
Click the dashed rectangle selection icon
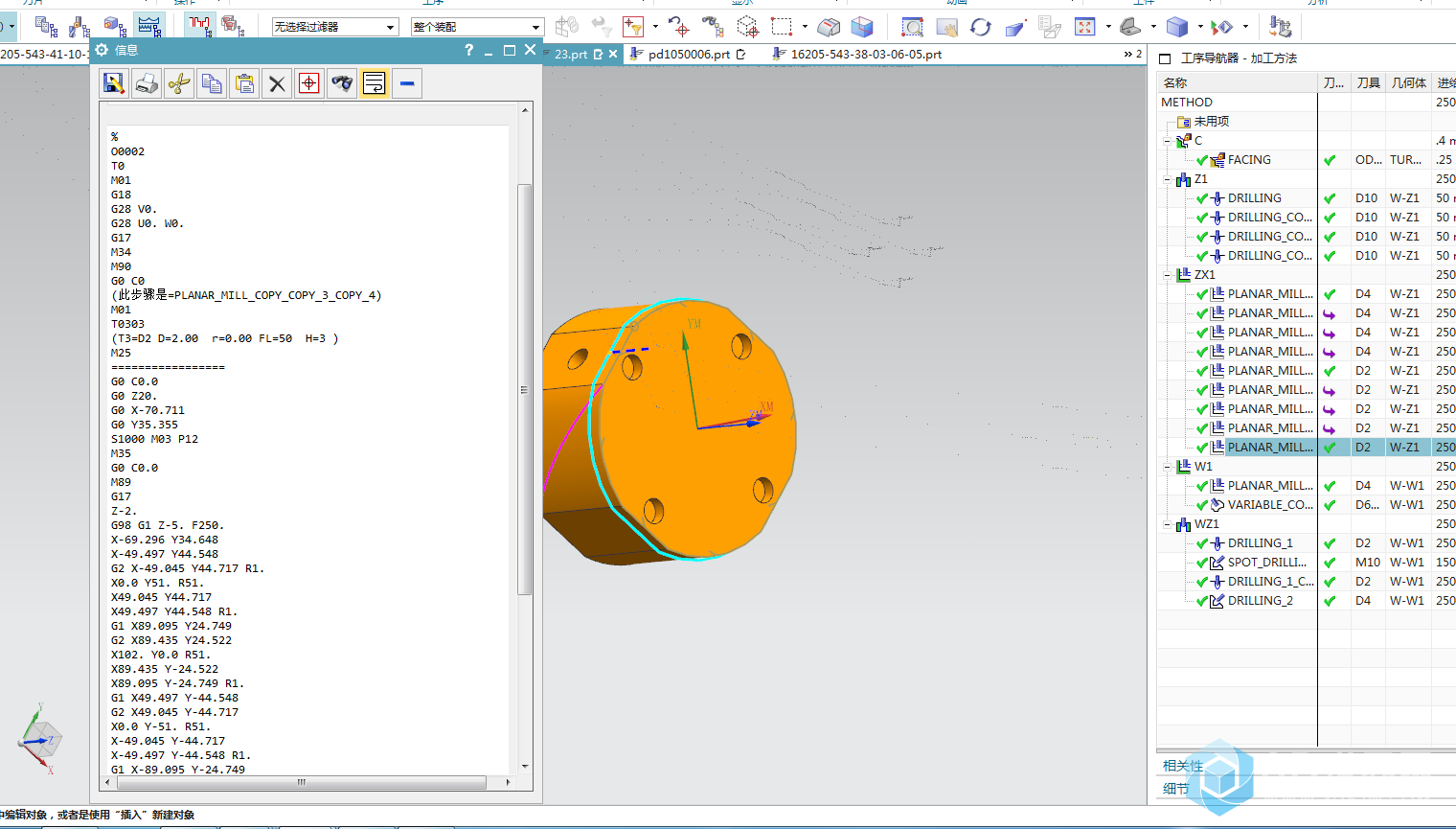[x=783, y=27]
